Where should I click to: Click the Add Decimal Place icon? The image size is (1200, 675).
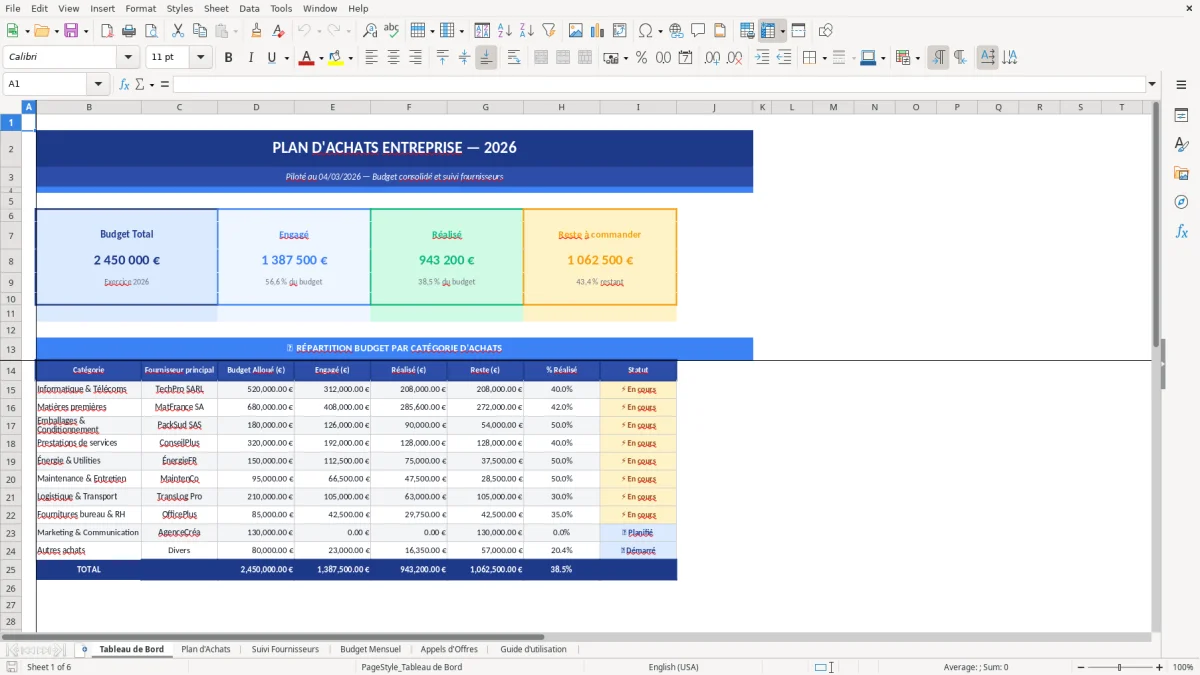point(712,58)
